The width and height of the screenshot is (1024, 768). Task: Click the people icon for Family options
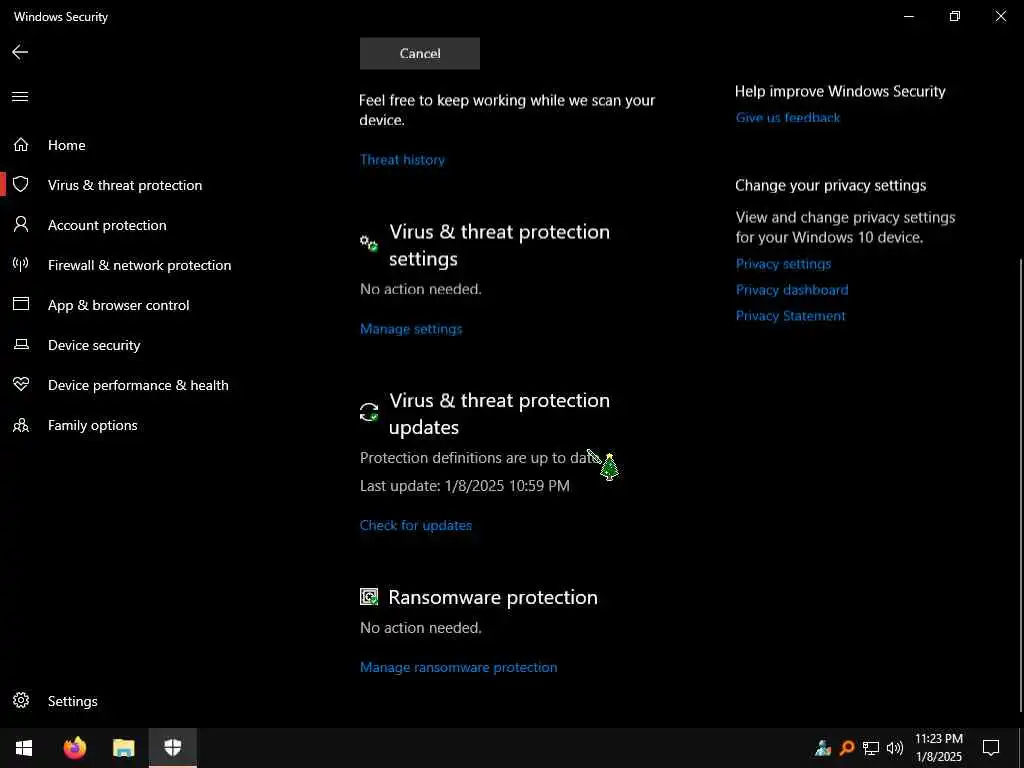pos(21,425)
